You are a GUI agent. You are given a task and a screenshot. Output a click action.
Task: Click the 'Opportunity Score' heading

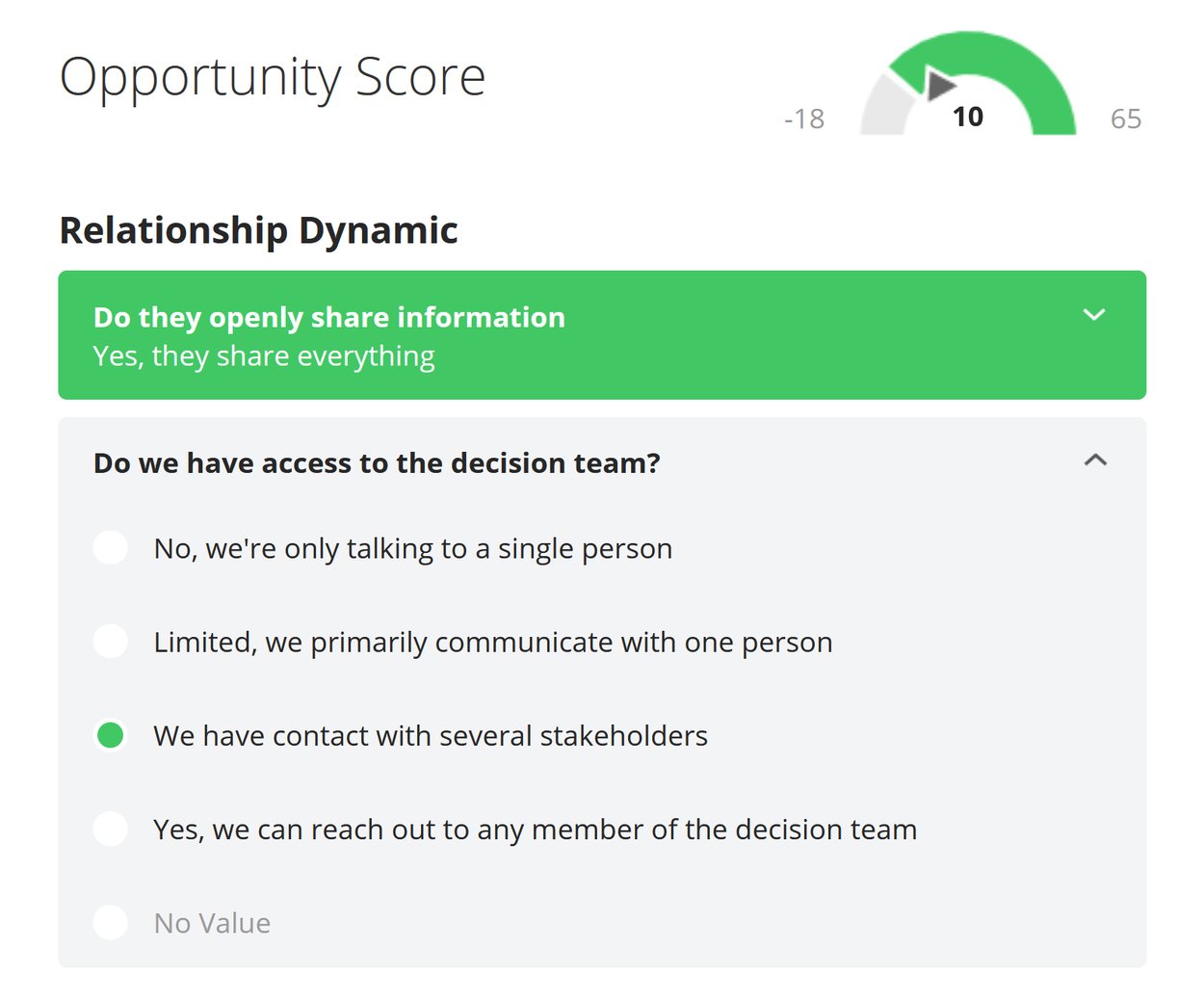tap(273, 77)
